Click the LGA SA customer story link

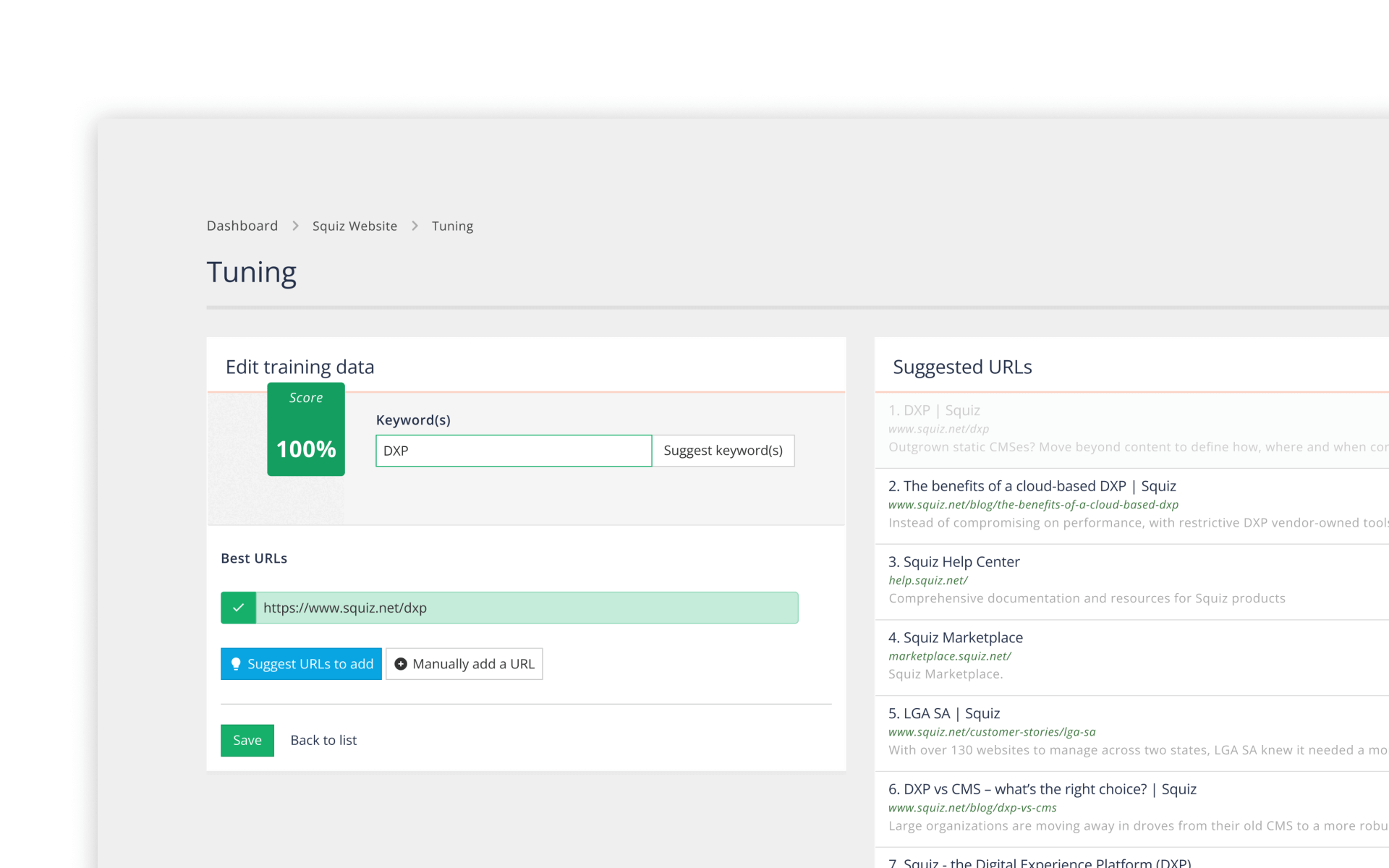[x=943, y=713]
